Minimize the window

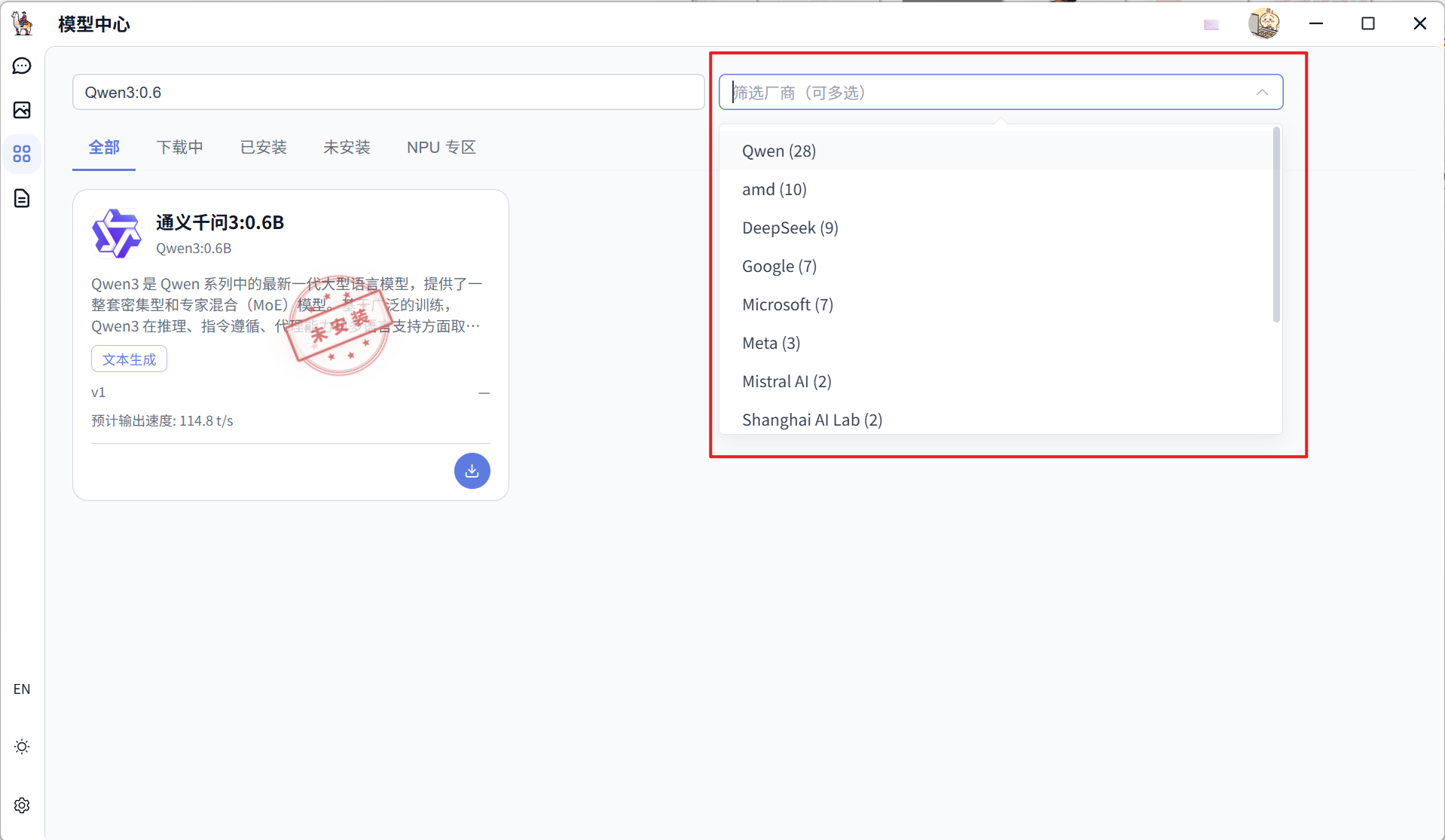1316,23
